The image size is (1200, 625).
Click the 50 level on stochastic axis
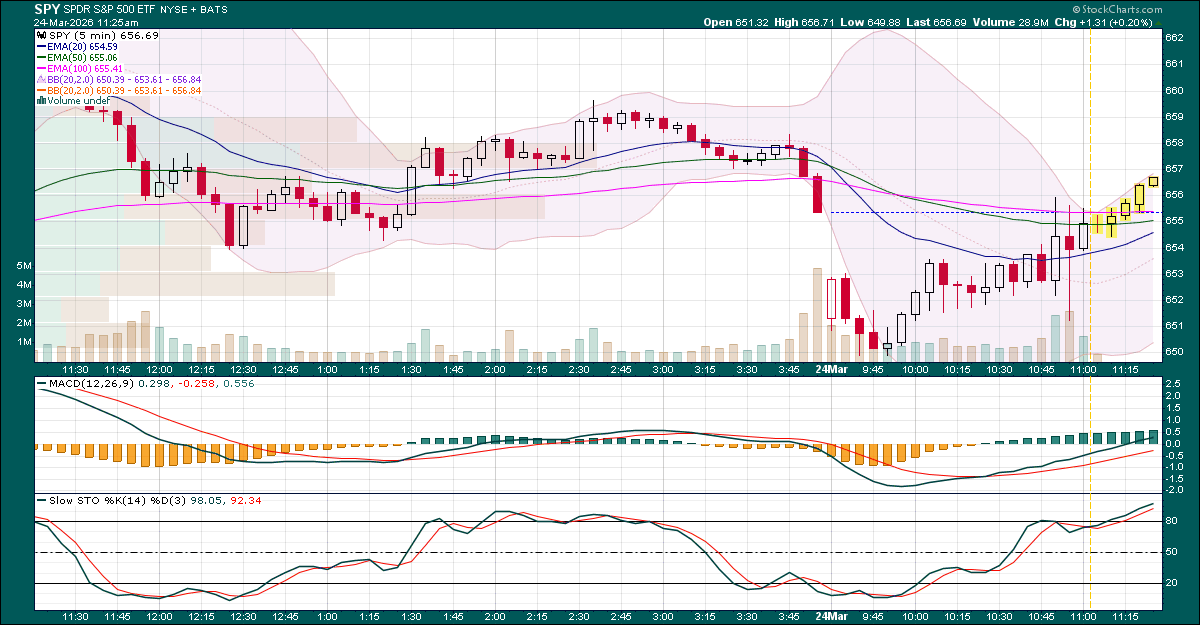(x=1172, y=552)
